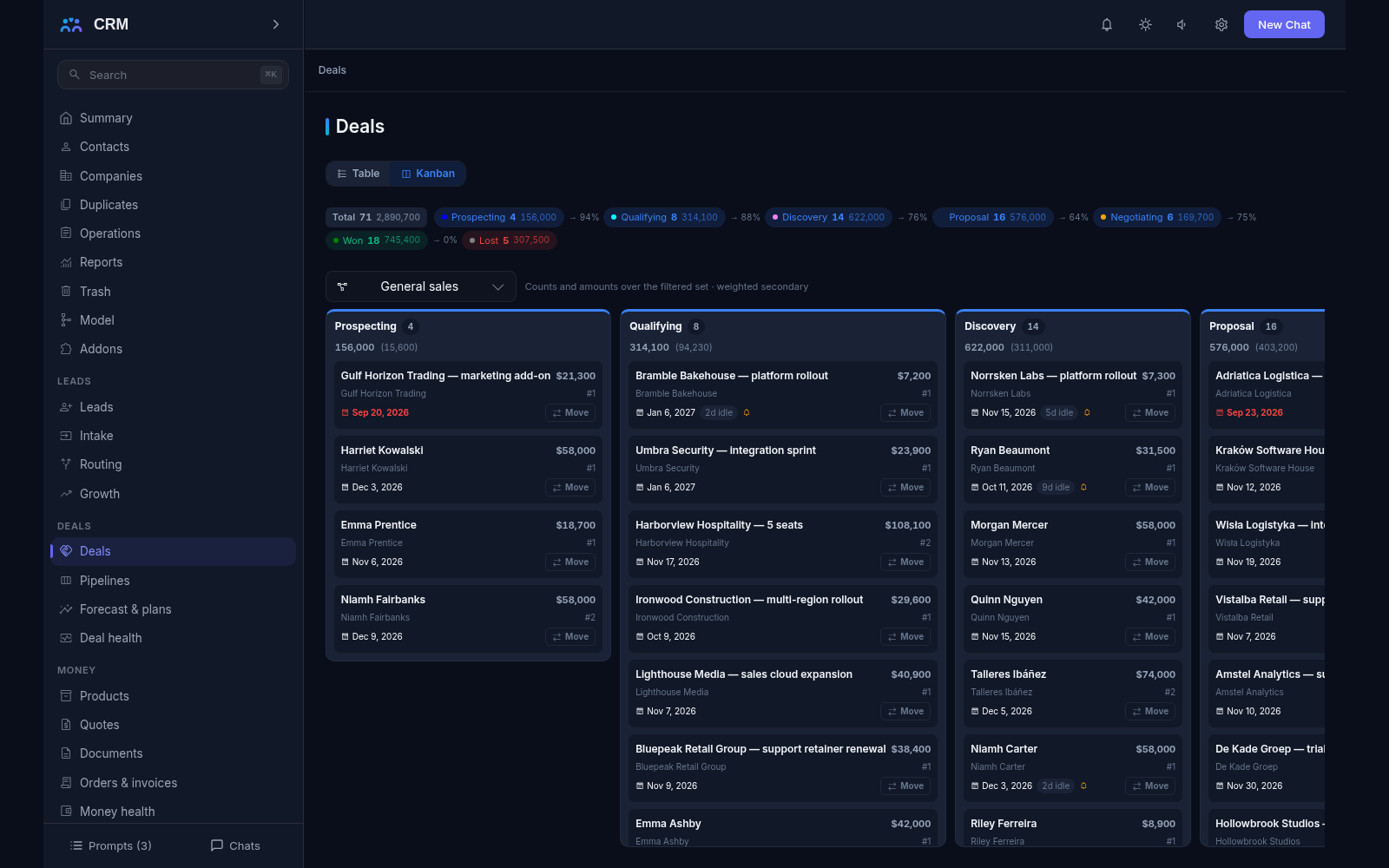The image size is (1389, 868).
Task: Filter by Qualifying stage chip
Action: [x=664, y=217]
